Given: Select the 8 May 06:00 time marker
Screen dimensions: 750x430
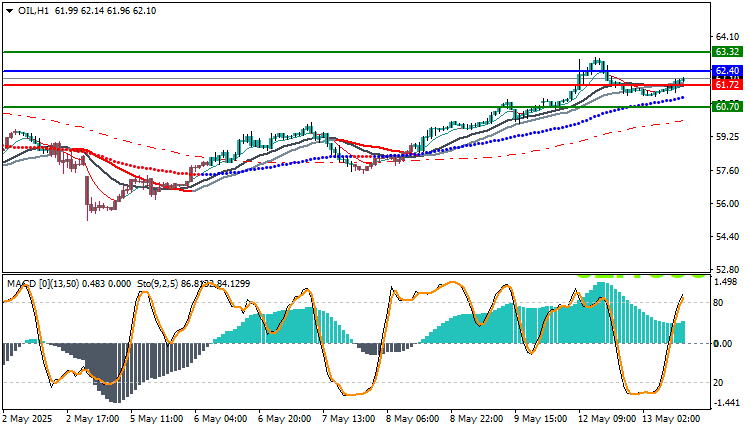Looking at the screenshot, I should click(412, 419).
